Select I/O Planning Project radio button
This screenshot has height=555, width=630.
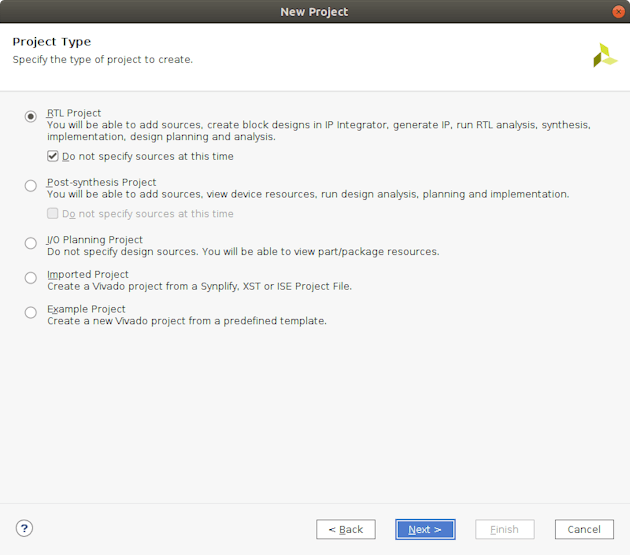pos(31,242)
